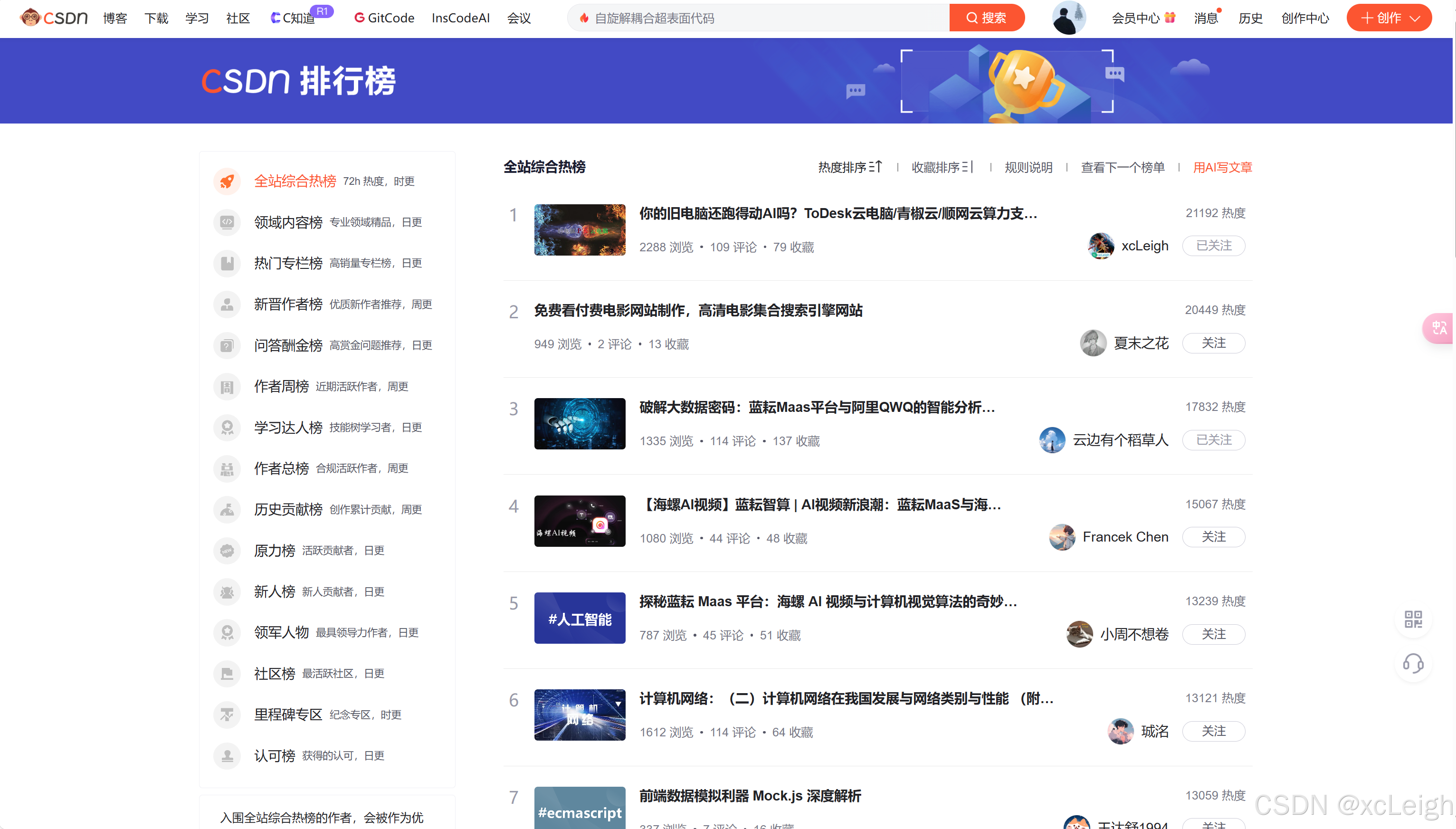Image resolution: width=1456 pixels, height=829 pixels.
Task: Open 博客 in top navigation
Action: coord(114,18)
